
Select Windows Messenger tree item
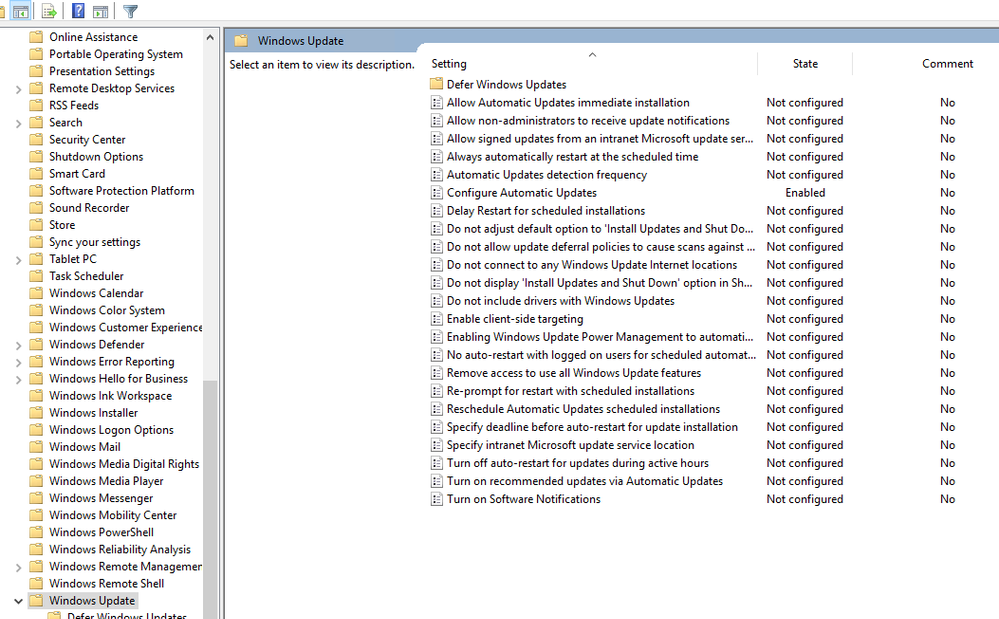pos(101,498)
